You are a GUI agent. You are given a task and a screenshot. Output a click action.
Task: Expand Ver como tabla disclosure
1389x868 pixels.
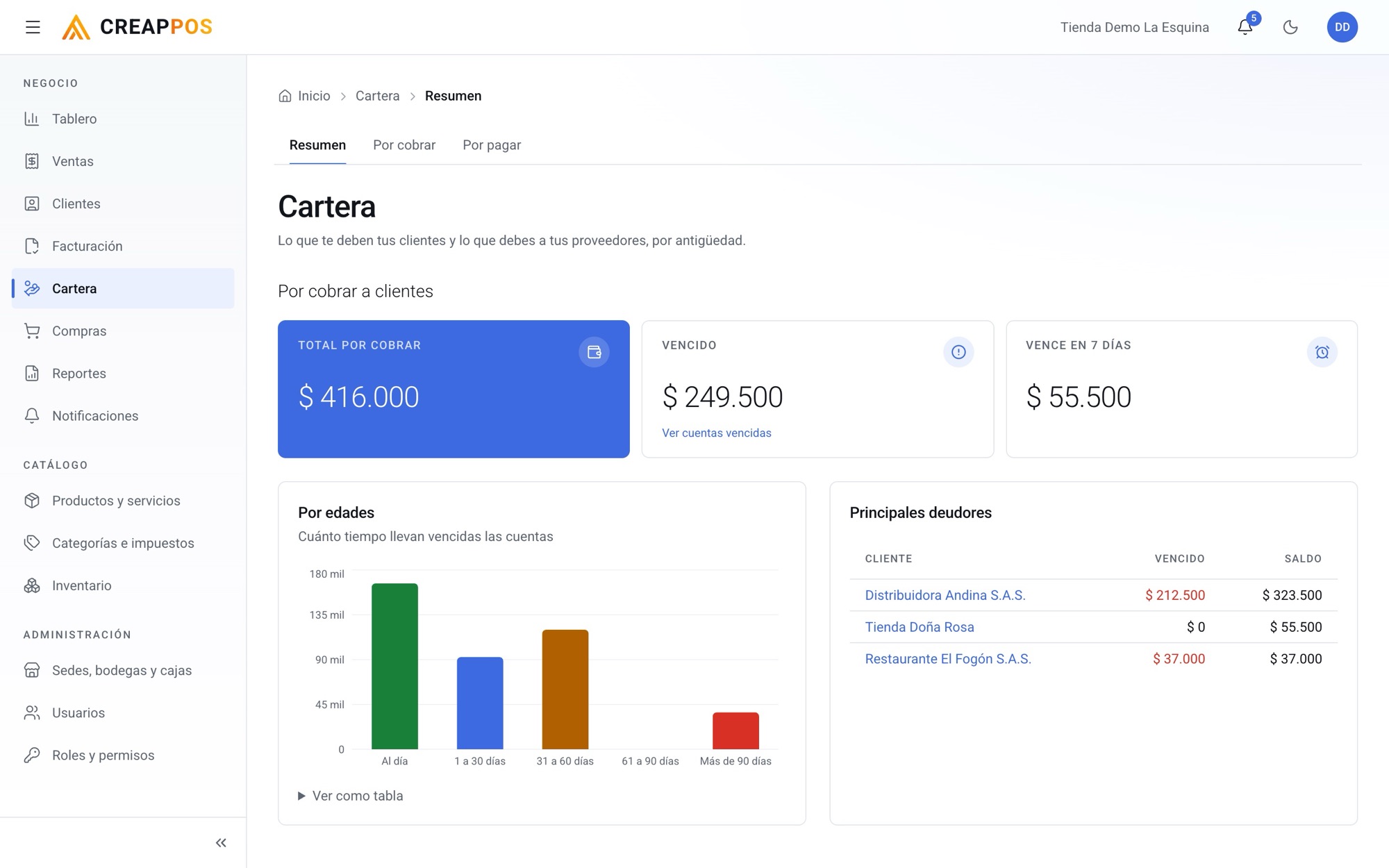point(351,796)
